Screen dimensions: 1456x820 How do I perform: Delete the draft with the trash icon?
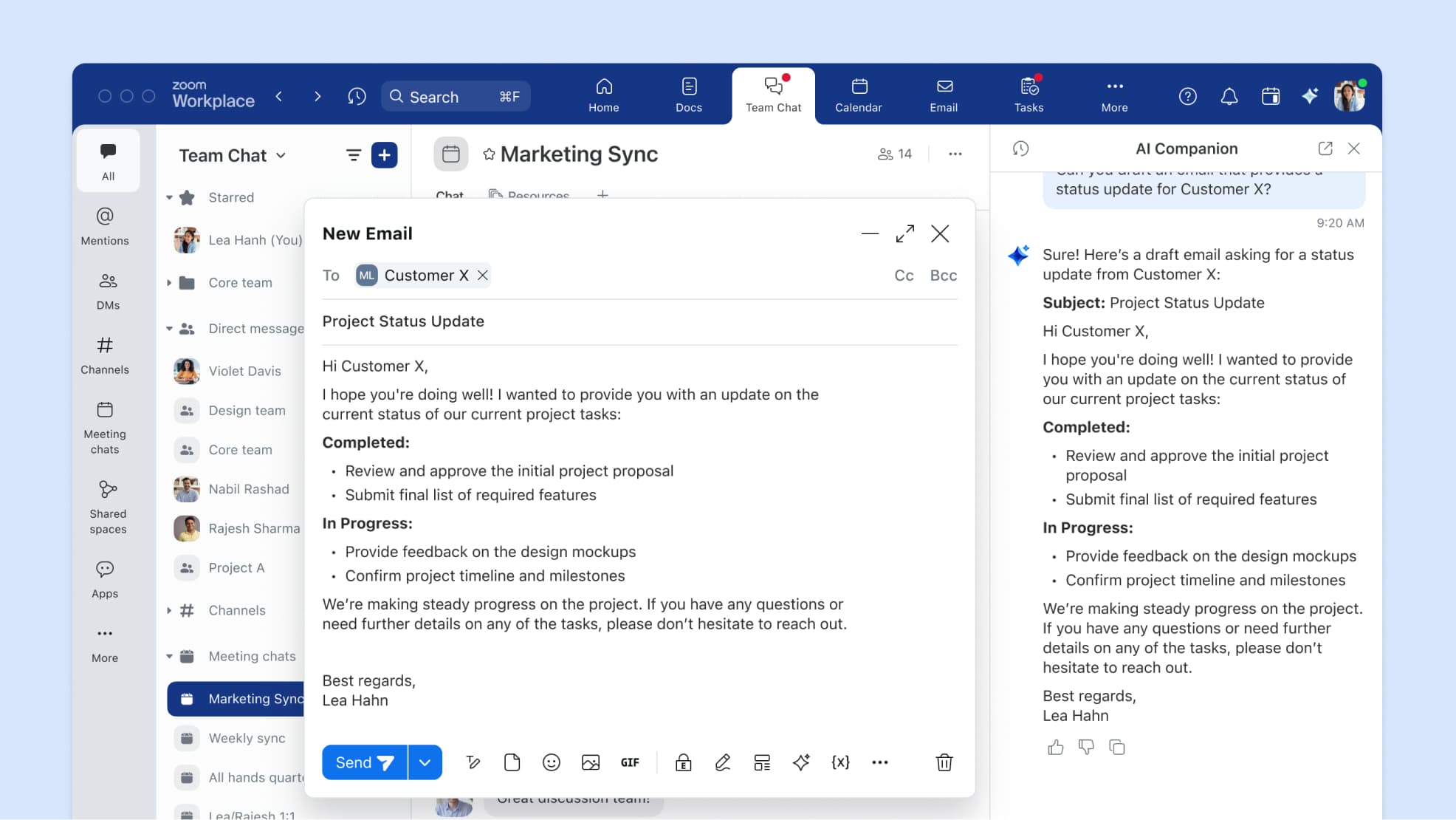click(944, 762)
